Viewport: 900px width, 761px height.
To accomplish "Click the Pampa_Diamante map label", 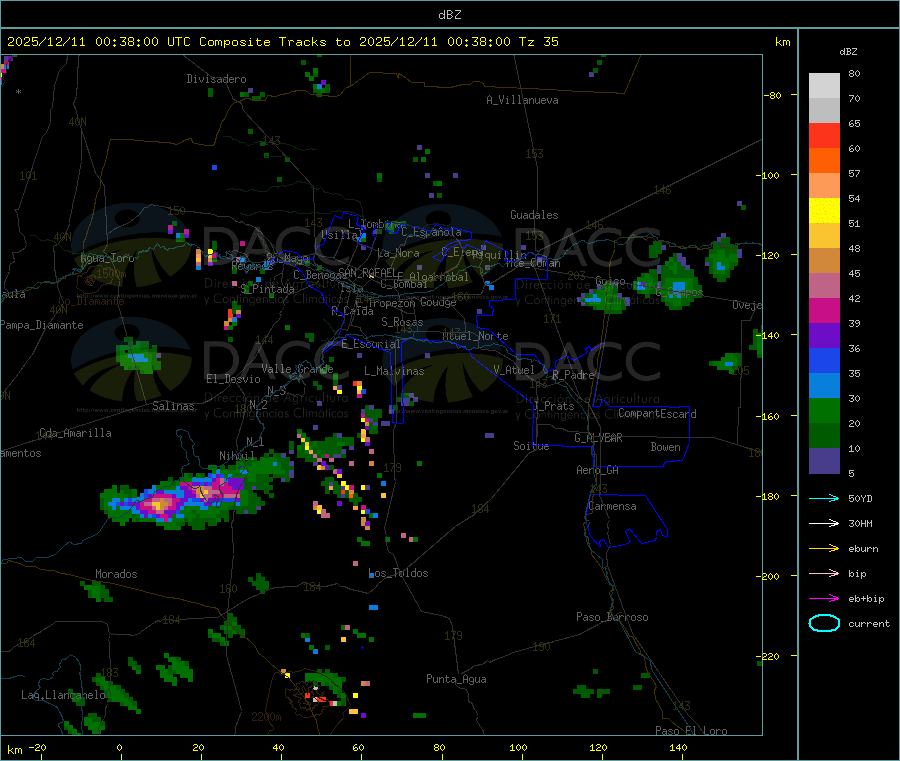I will click(42, 325).
